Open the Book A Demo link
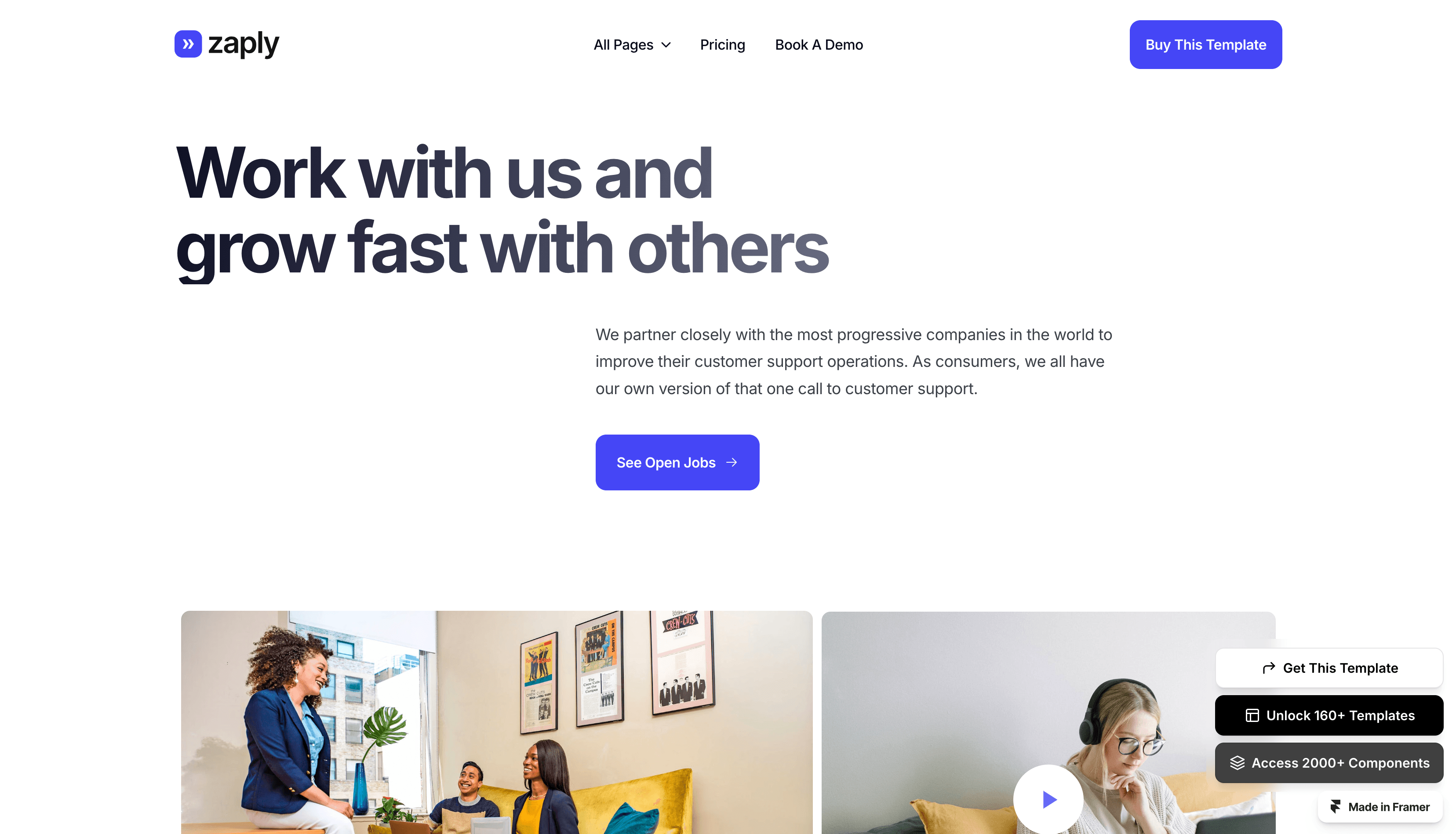 tap(819, 45)
